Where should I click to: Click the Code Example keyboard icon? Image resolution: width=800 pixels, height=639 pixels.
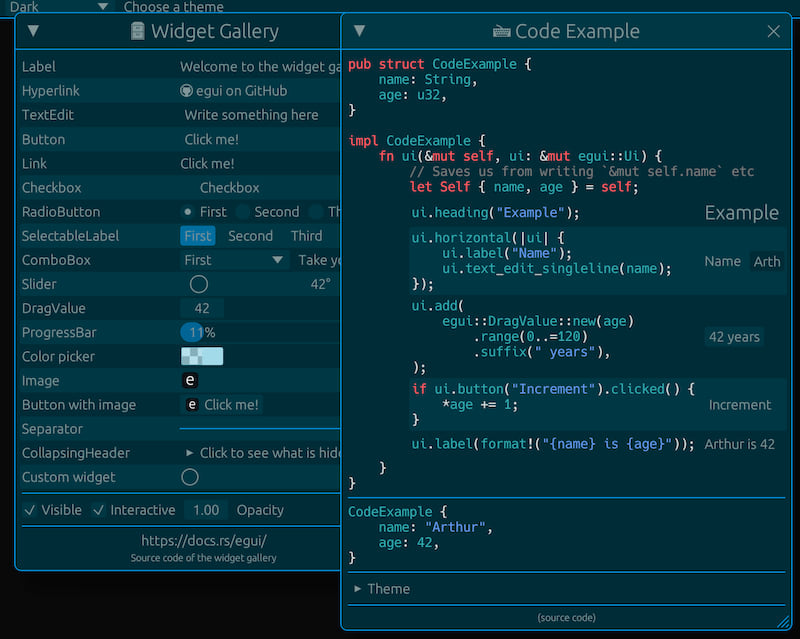pos(502,32)
